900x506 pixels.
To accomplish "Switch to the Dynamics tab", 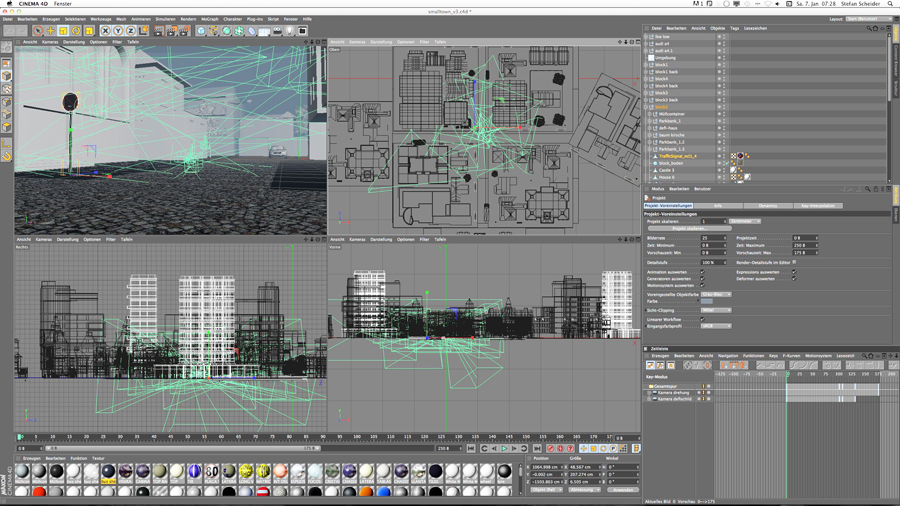I will click(x=768, y=206).
